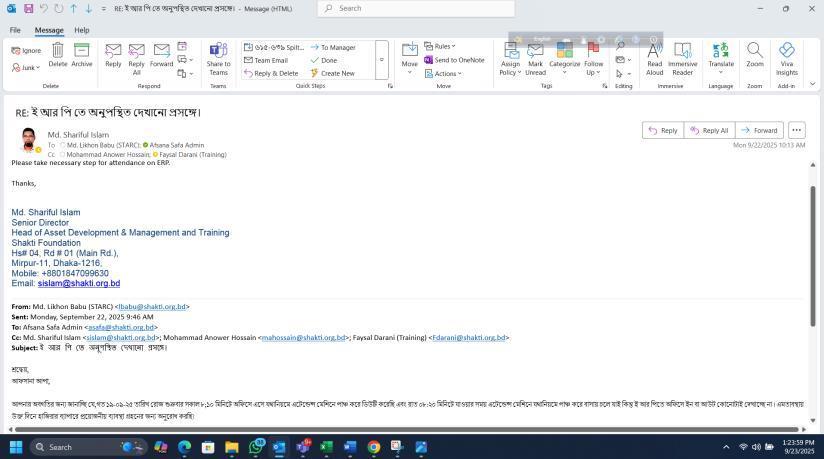Open Viva Insights add-in
This screenshot has height=459, width=824.
pyautogui.click(x=787, y=58)
